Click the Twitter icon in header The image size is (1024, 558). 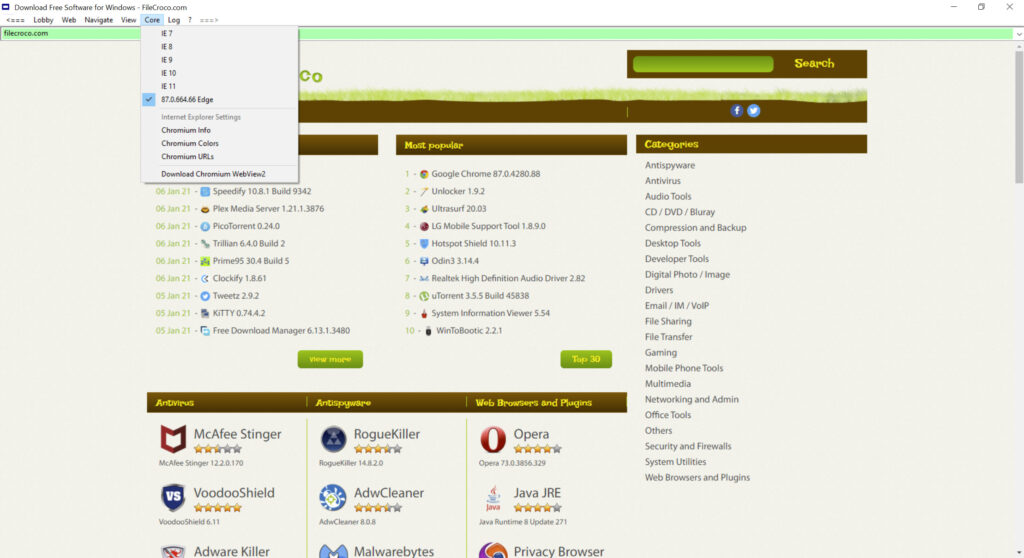pos(754,110)
